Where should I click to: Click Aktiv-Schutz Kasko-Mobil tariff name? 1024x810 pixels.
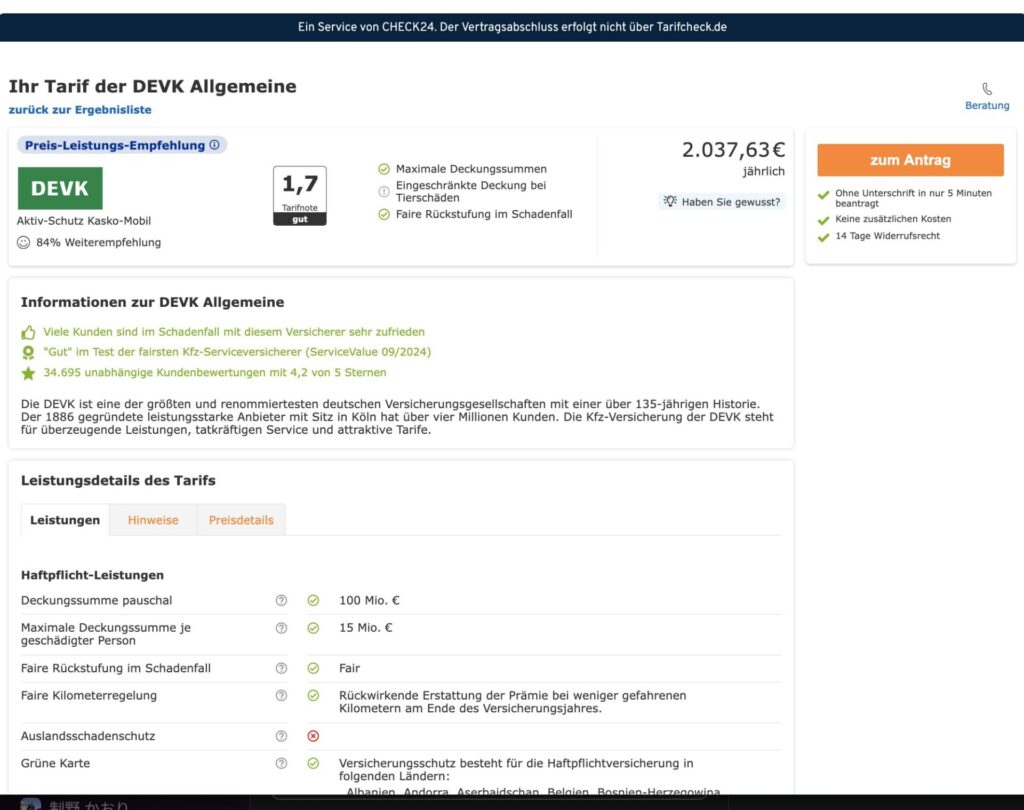[84, 221]
